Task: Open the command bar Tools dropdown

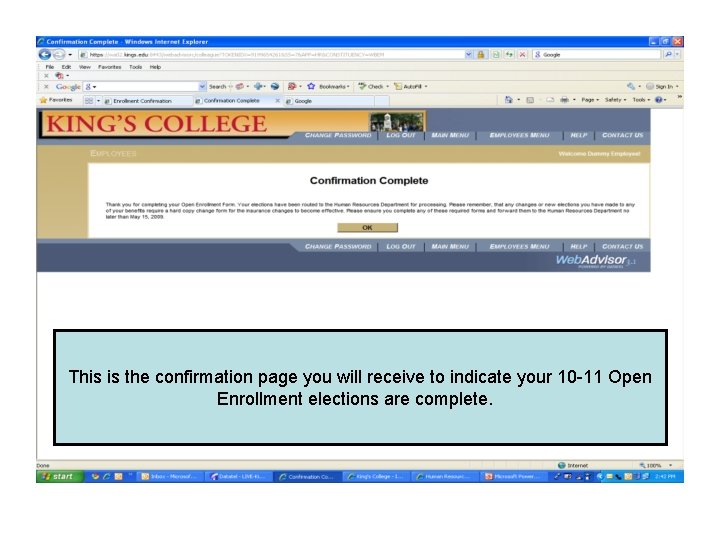Action: (641, 100)
